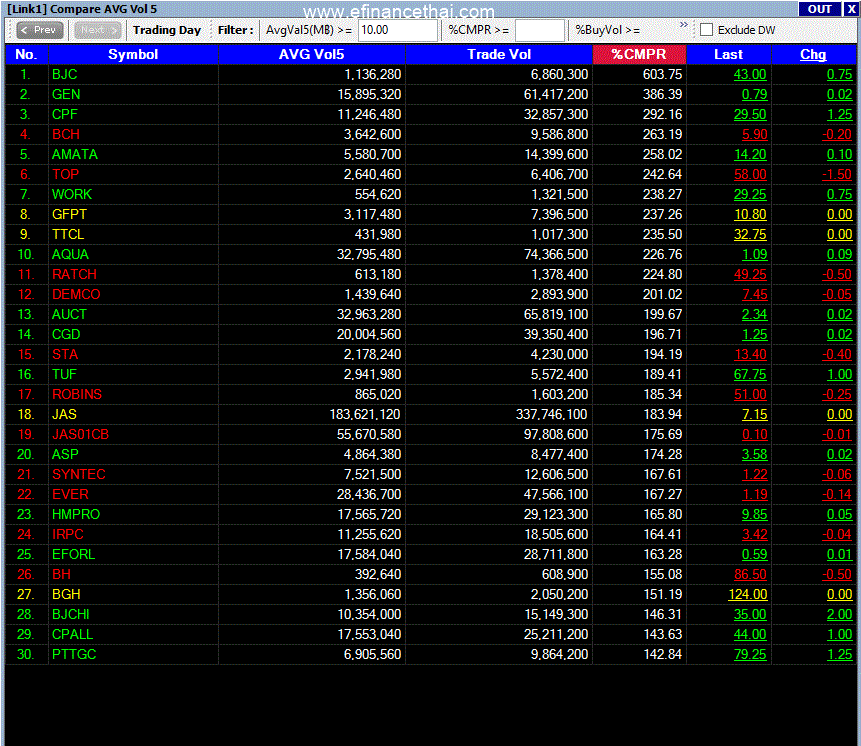The image size is (861, 746).
Task: Select the HMPRO symbol
Action: (76, 514)
